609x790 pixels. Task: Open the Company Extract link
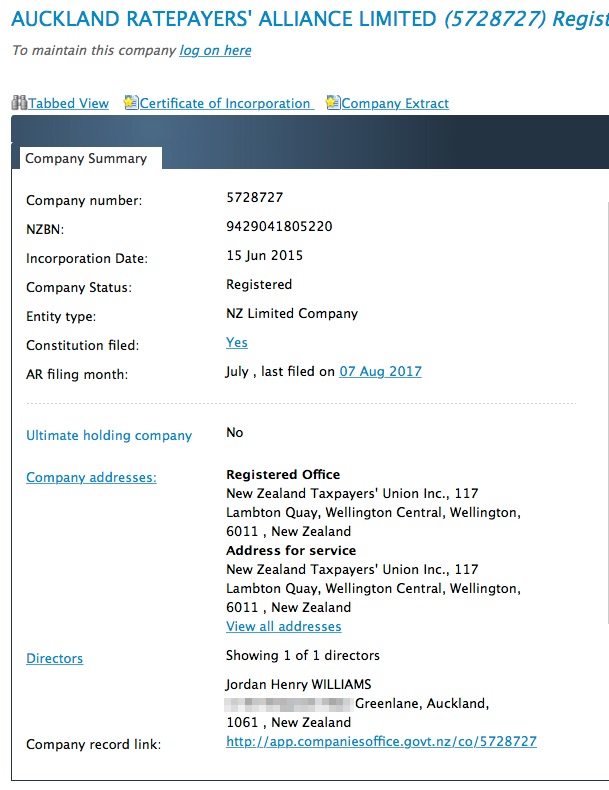tap(395, 103)
